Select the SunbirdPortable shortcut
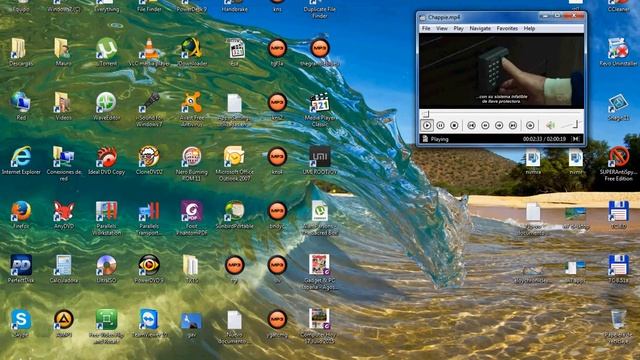Image resolution: width=640 pixels, height=360 pixels. pos(234,214)
